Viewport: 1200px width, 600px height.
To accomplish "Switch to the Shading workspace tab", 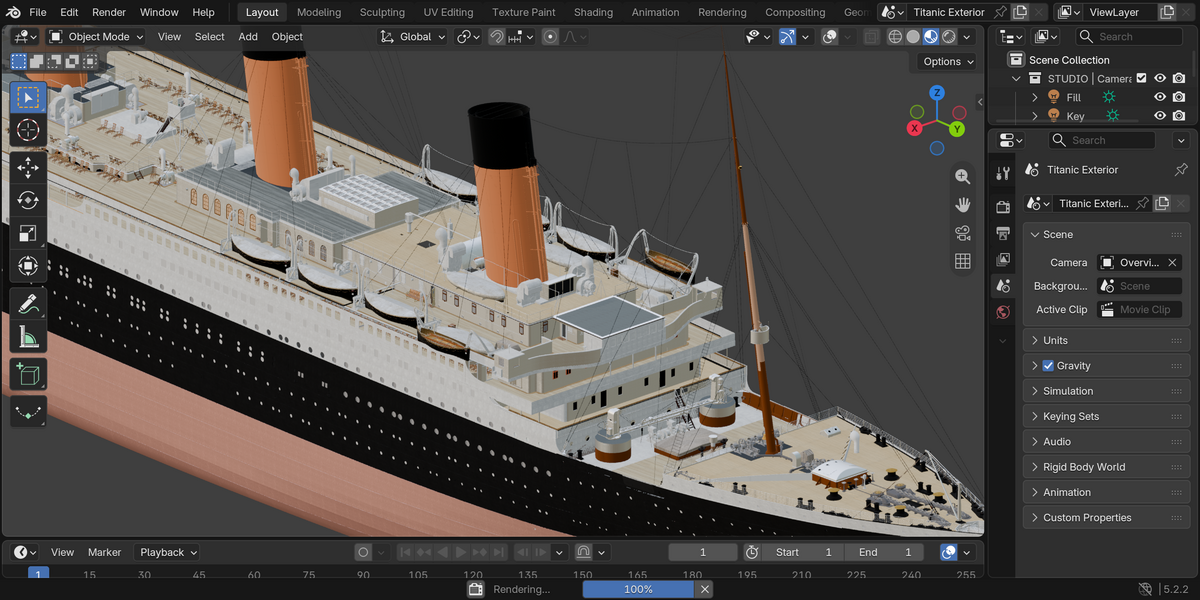I will (593, 12).
